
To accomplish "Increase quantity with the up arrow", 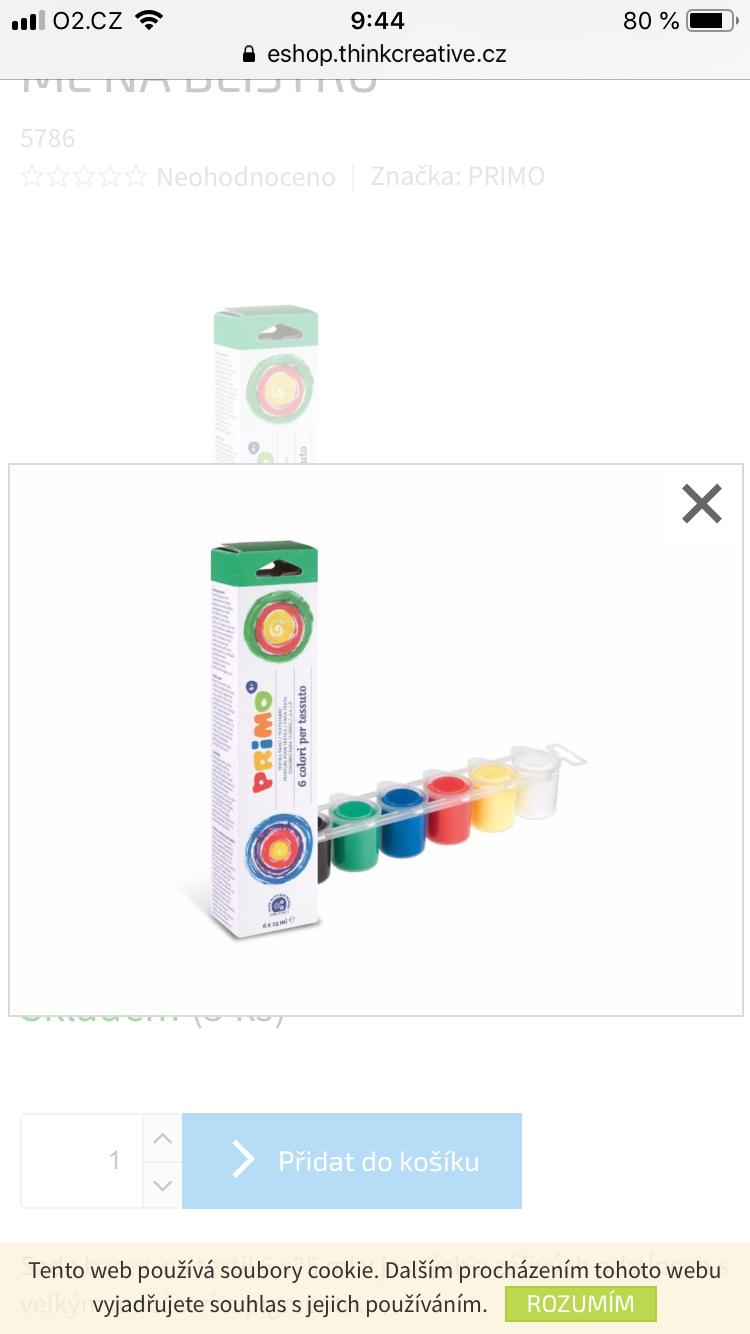I will pyautogui.click(x=162, y=1138).
